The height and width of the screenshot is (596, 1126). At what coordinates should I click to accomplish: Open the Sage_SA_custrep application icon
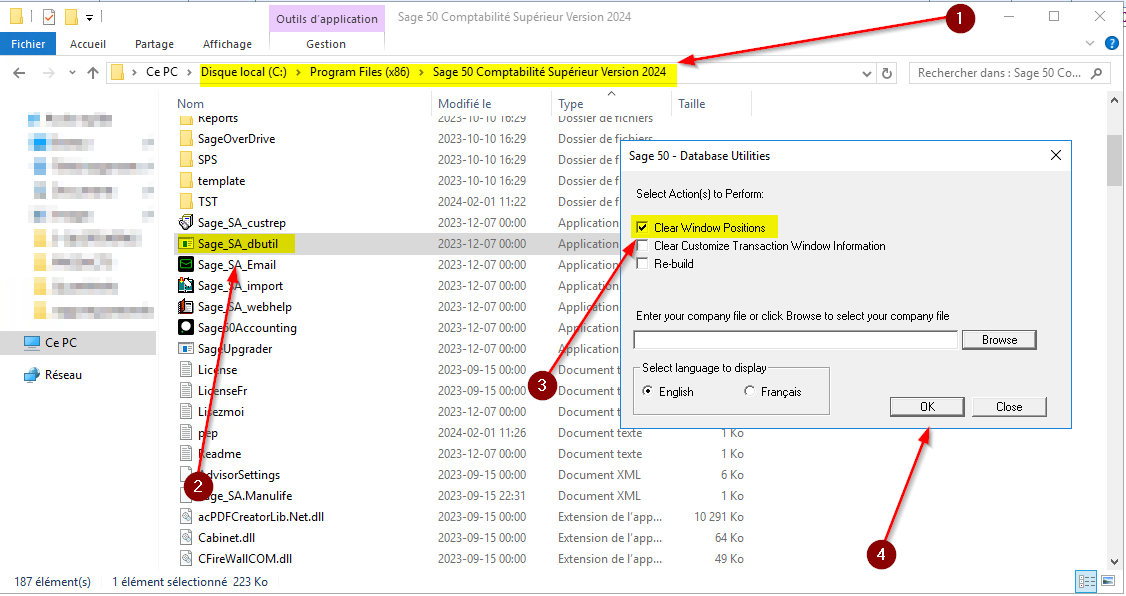186,223
